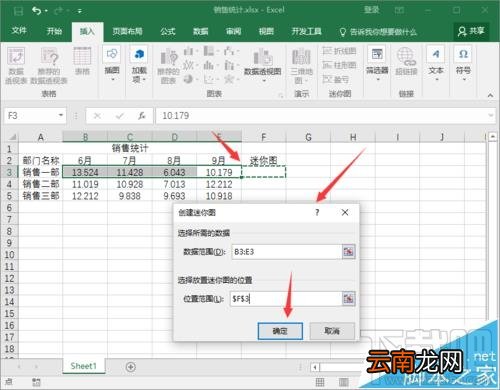Insert a scatter or bubble chart
500x390 pixels.
click(211, 79)
